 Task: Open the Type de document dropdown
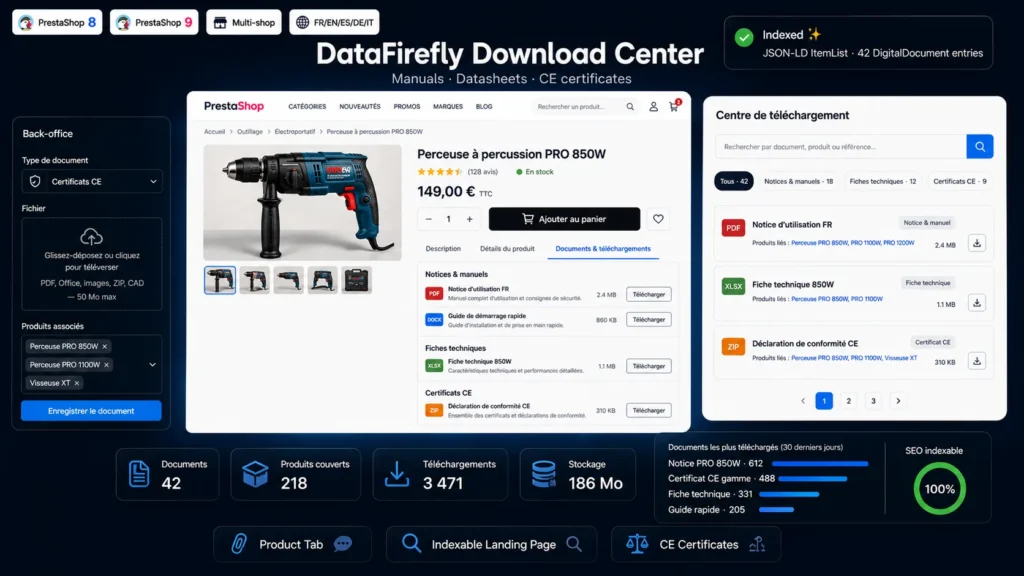click(92, 182)
